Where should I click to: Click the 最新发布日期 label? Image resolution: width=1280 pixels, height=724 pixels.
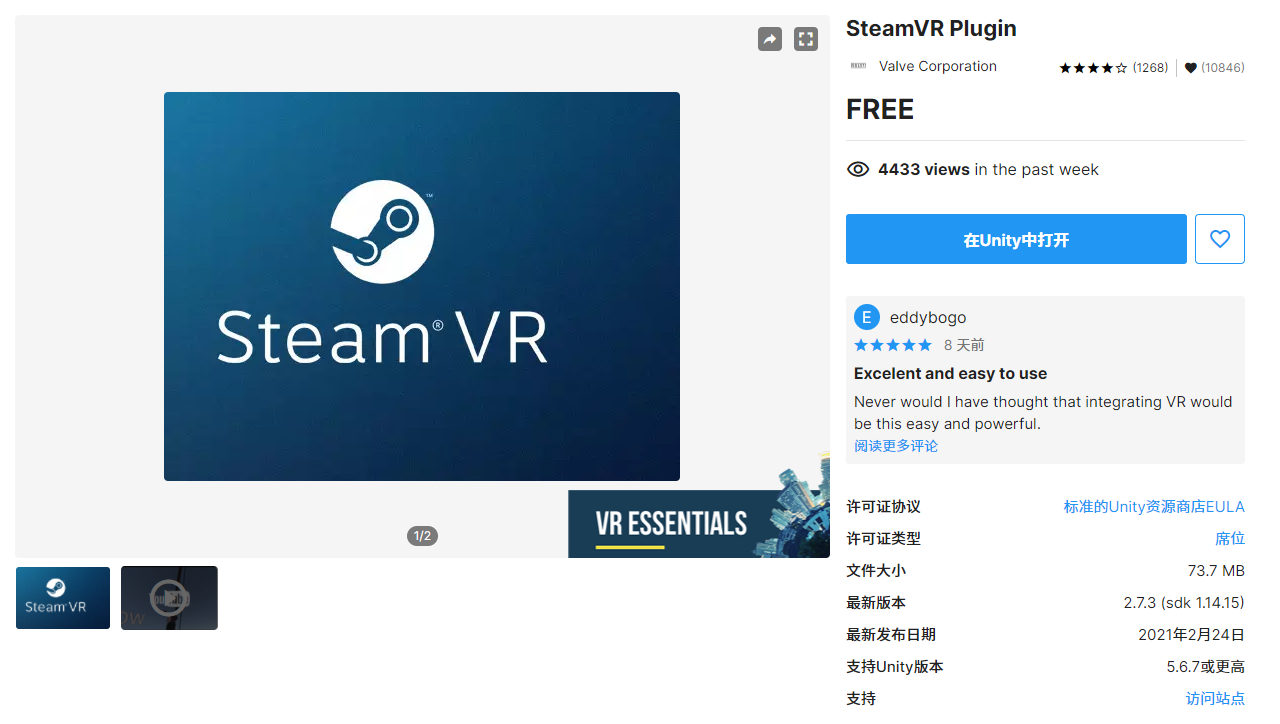[891, 635]
